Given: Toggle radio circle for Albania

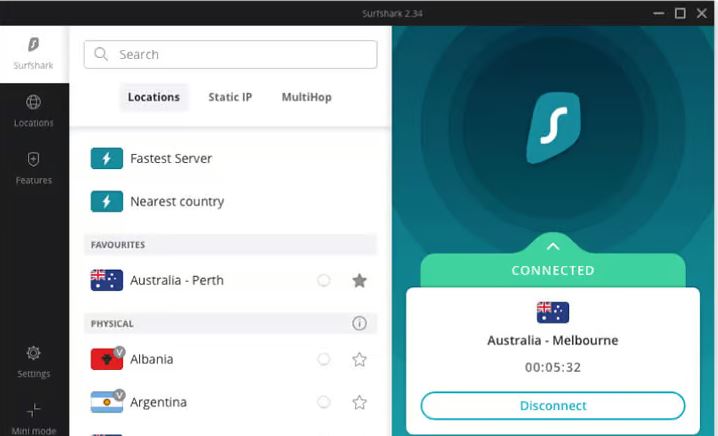Looking at the screenshot, I should click(x=324, y=359).
